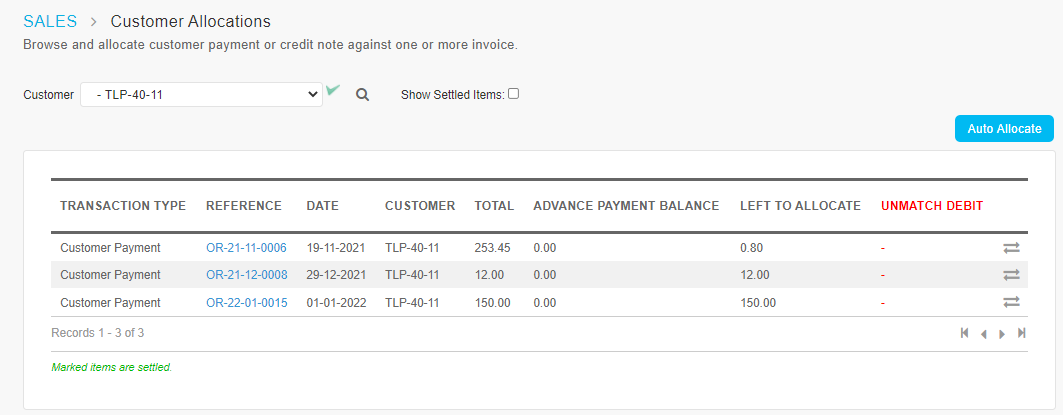Click the Unmatch Debit column header
This screenshot has width=1063, height=415.
coord(932,206)
